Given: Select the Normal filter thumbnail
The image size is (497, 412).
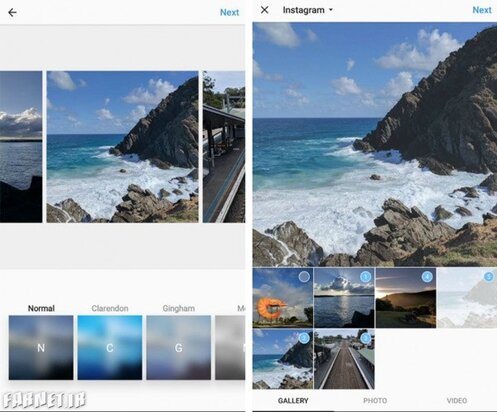Looking at the screenshot, I should click(x=41, y=347).
